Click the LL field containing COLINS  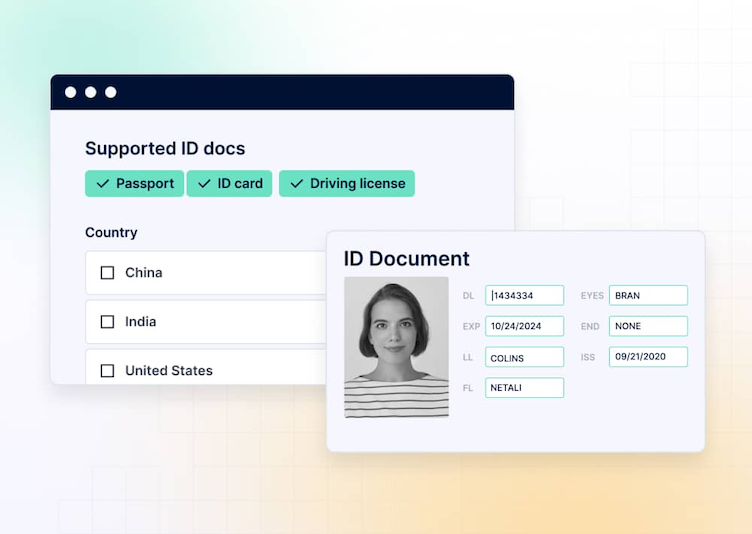click(525, 357)
